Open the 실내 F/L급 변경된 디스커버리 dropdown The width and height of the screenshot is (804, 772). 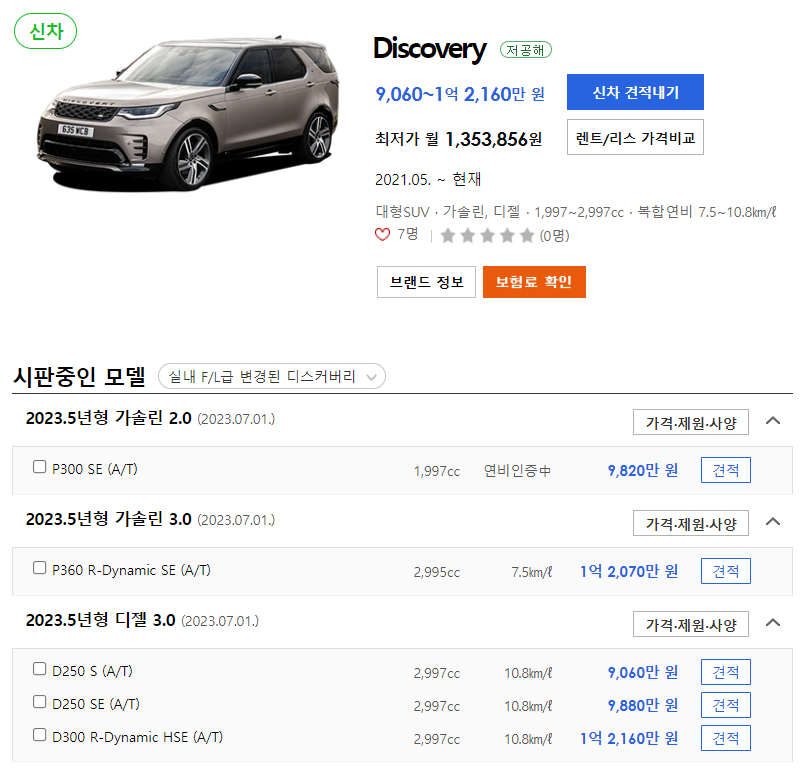(272, 376)
